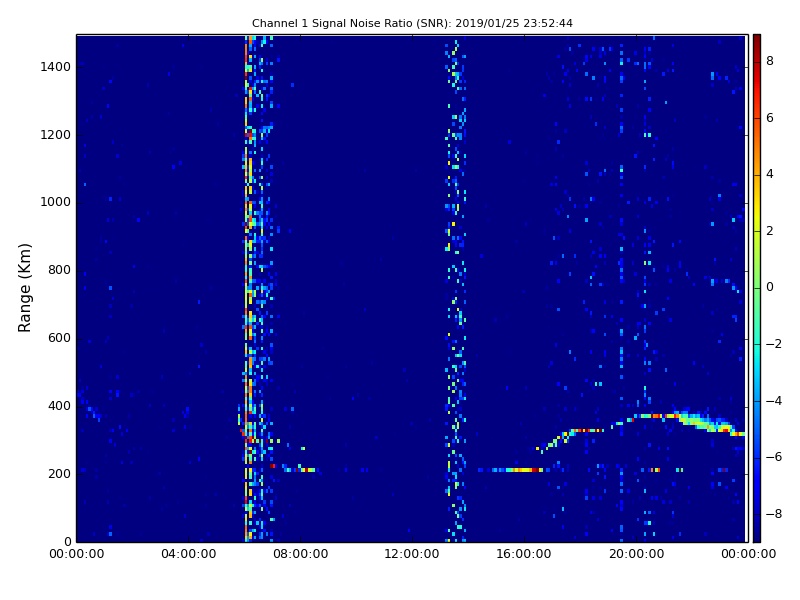Click the colorbar value −6 label

click(x=774, y=457)
